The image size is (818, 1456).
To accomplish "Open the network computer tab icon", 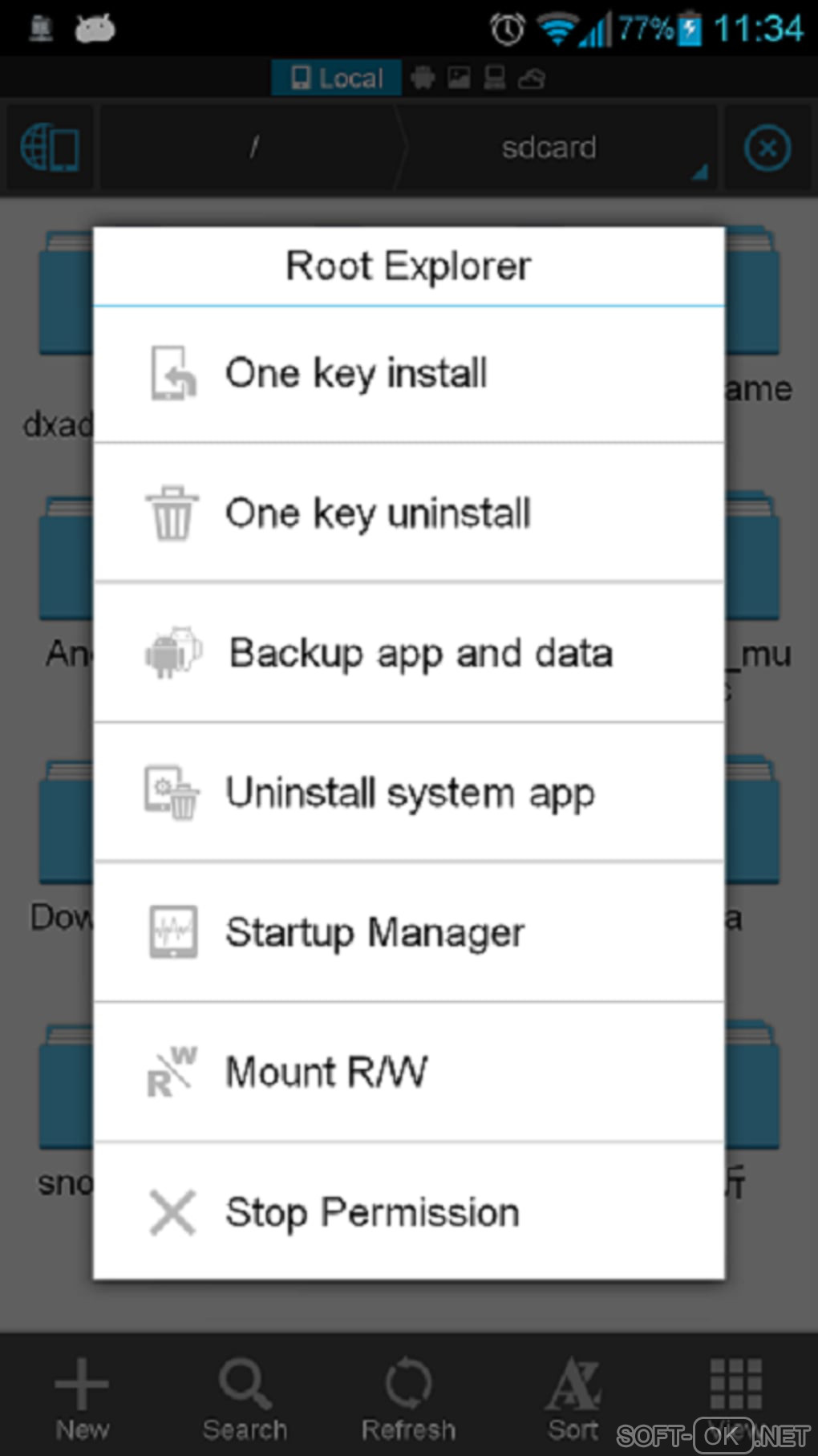I will pos(495,78).
